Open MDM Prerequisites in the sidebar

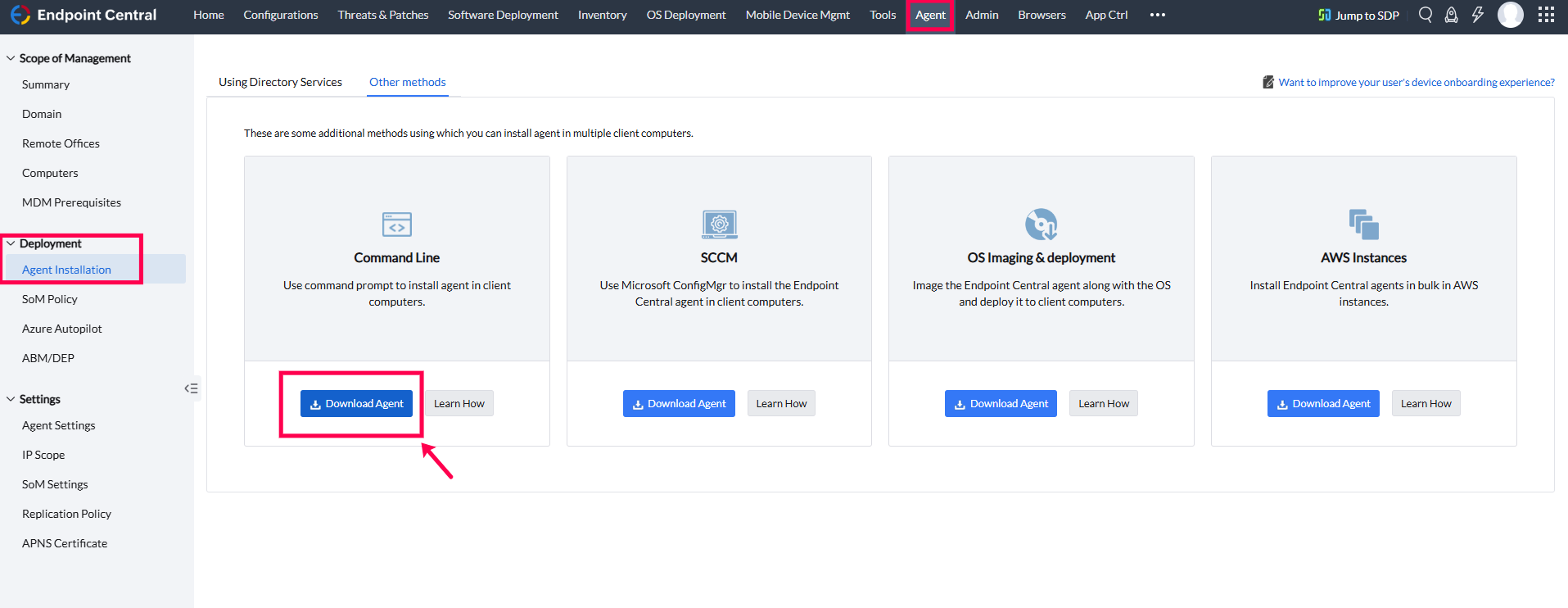click(x=71, y=202)
